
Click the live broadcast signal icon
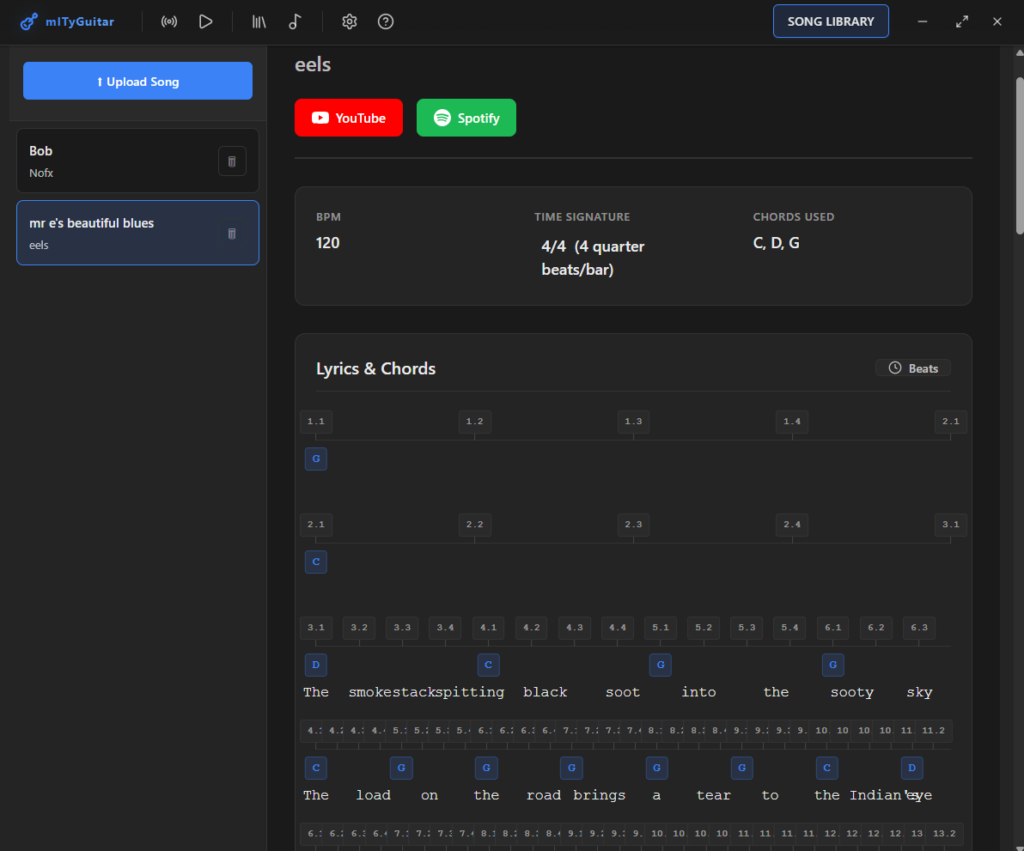[169, 21]
